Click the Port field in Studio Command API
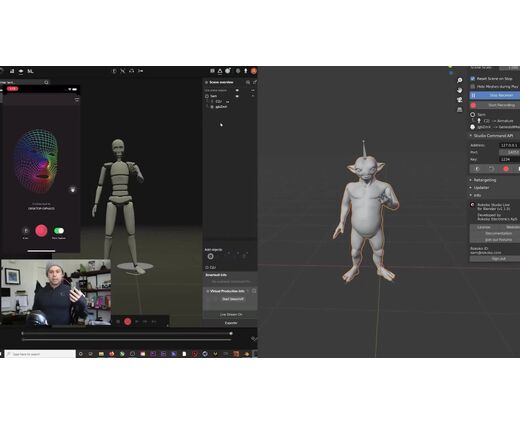 pos(509,152)
